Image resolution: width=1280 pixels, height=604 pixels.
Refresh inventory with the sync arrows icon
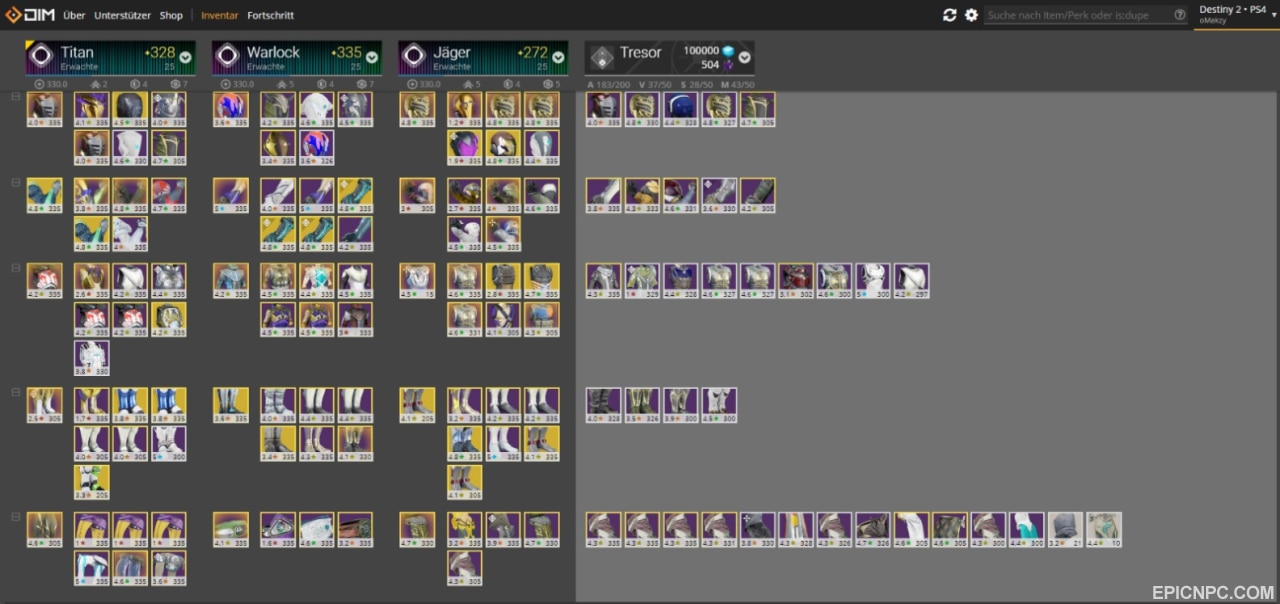[x=950, y=15]
